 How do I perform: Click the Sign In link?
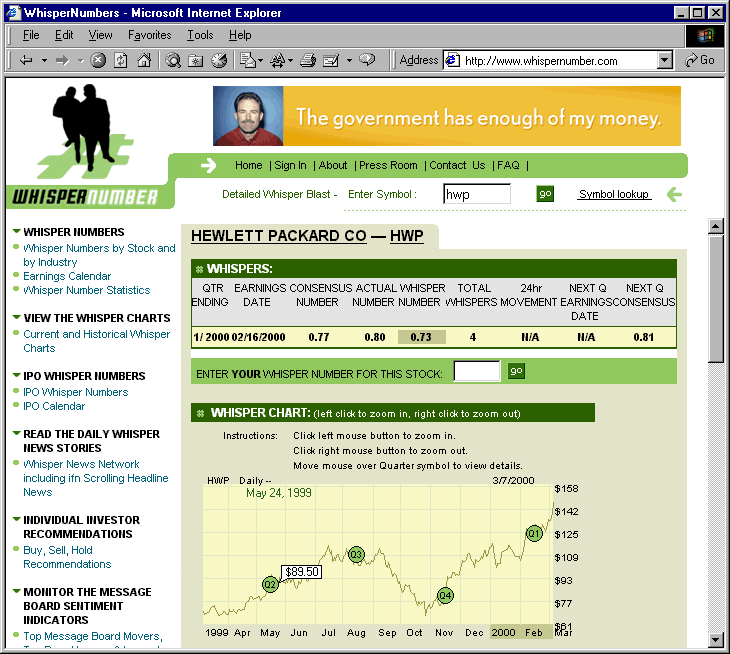point(291,165)
